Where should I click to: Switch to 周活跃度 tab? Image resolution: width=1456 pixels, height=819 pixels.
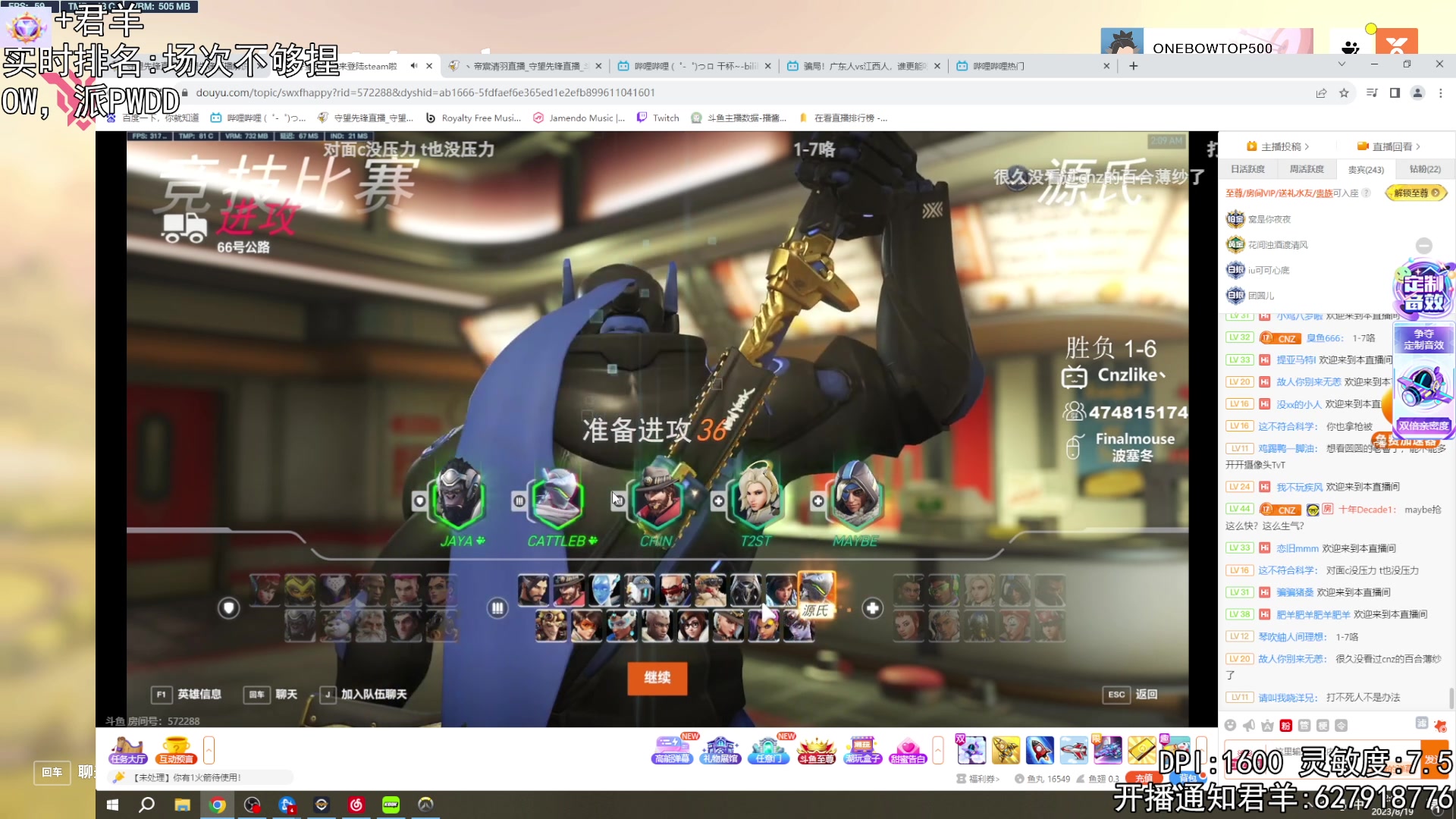[1307, 169]
